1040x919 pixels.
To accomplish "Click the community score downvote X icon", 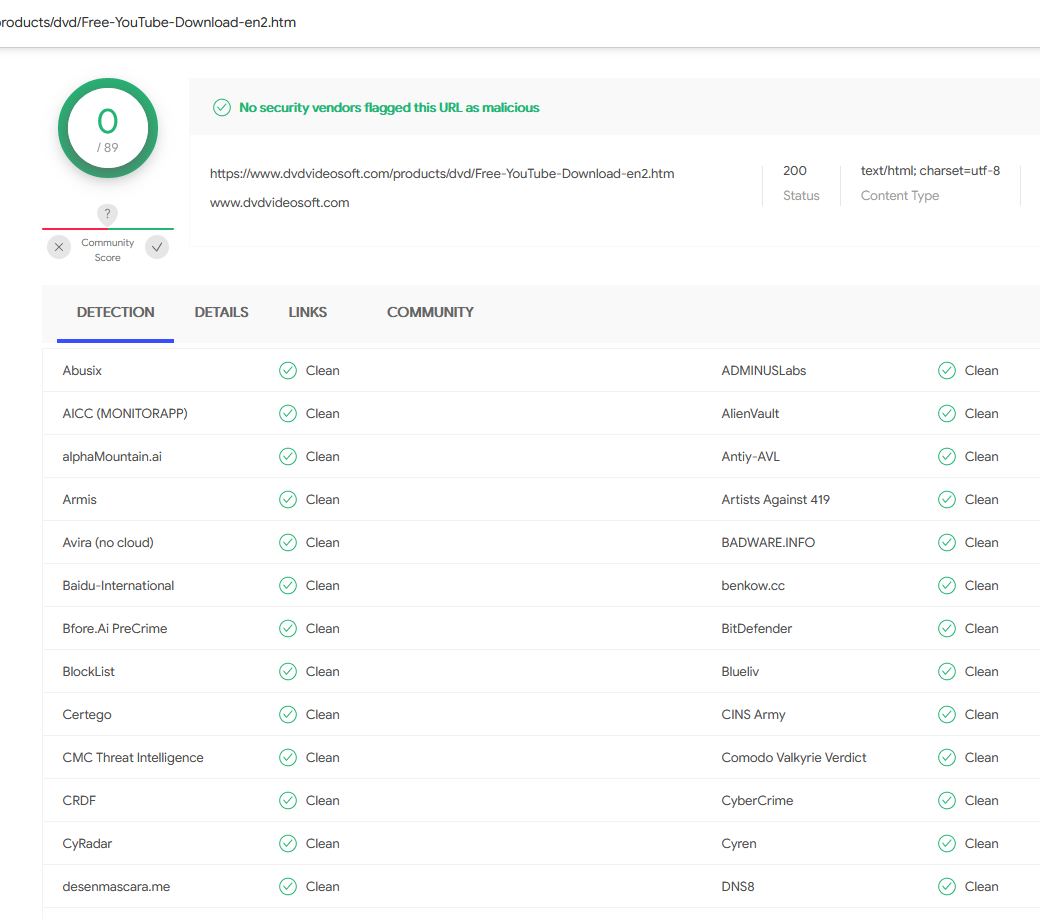I will (59, 247).
